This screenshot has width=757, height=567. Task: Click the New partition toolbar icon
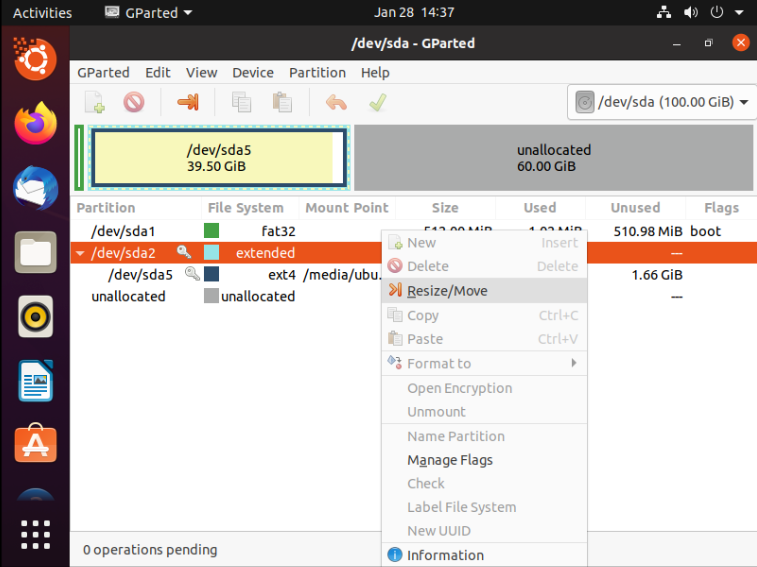pyautogui.click(x=95, y=102)
